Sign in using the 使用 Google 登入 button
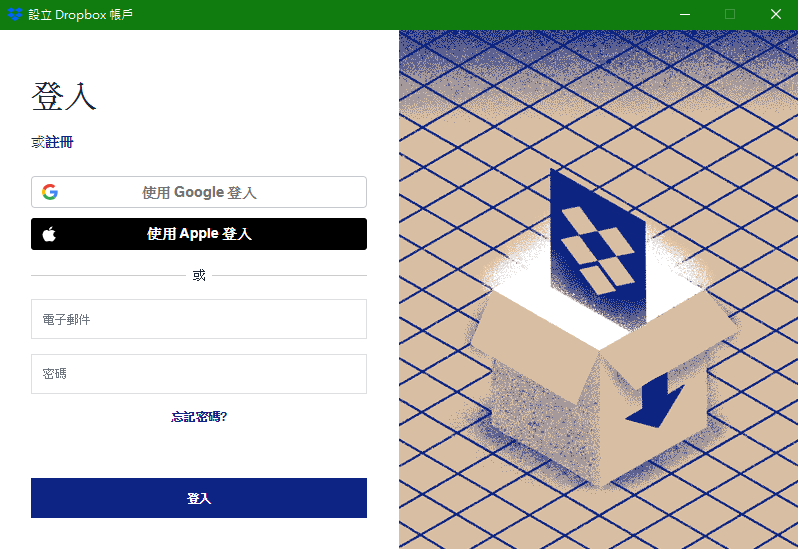The height and width of the screenshot is (549, 798). pyautogui.click(x=199, y=192)
